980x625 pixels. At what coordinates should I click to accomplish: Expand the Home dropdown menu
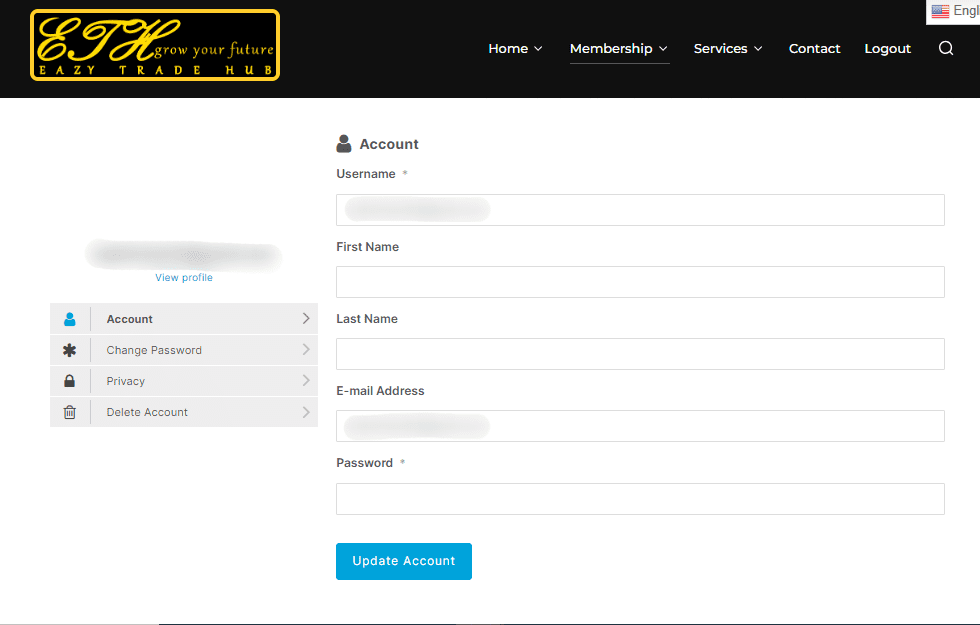(x=515, y=48)
